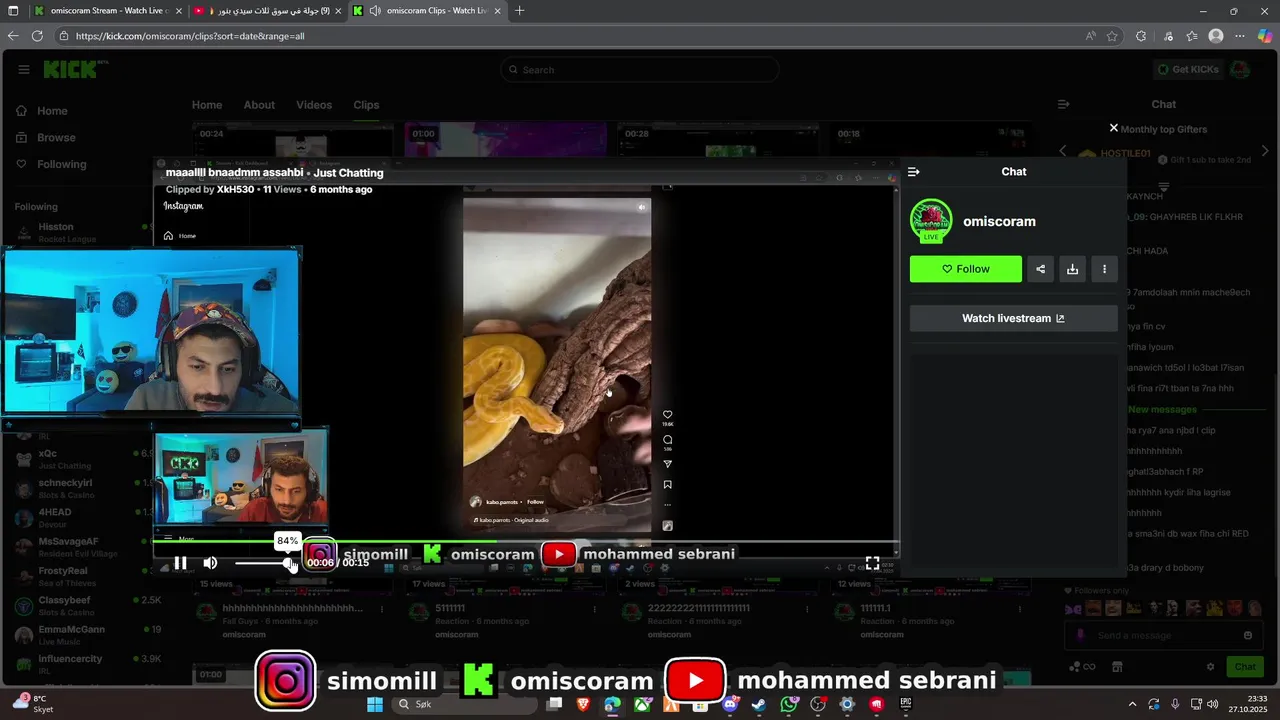The image size is (1280, 720).
Task: Follow omiscoram with the green button
Action: (x=966, y=269)
